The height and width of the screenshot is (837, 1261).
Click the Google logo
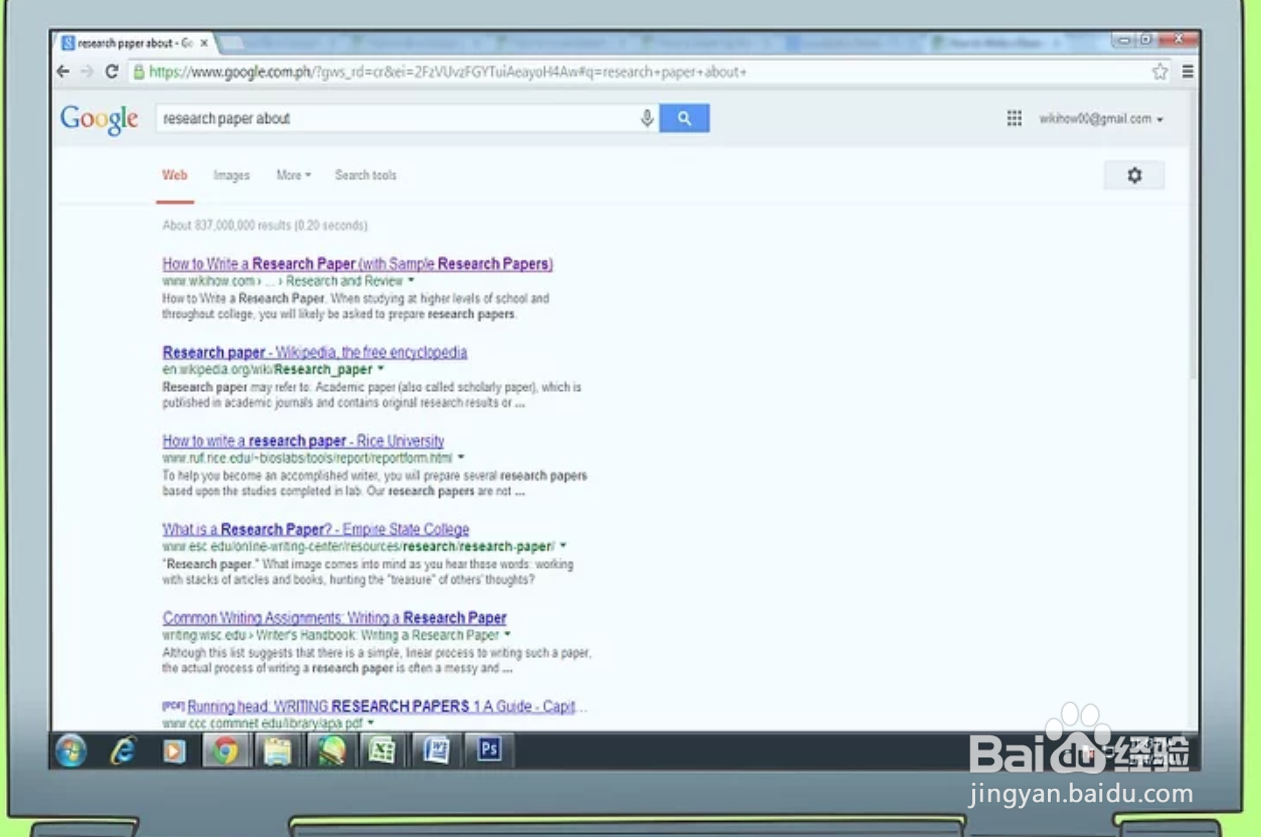99,119
